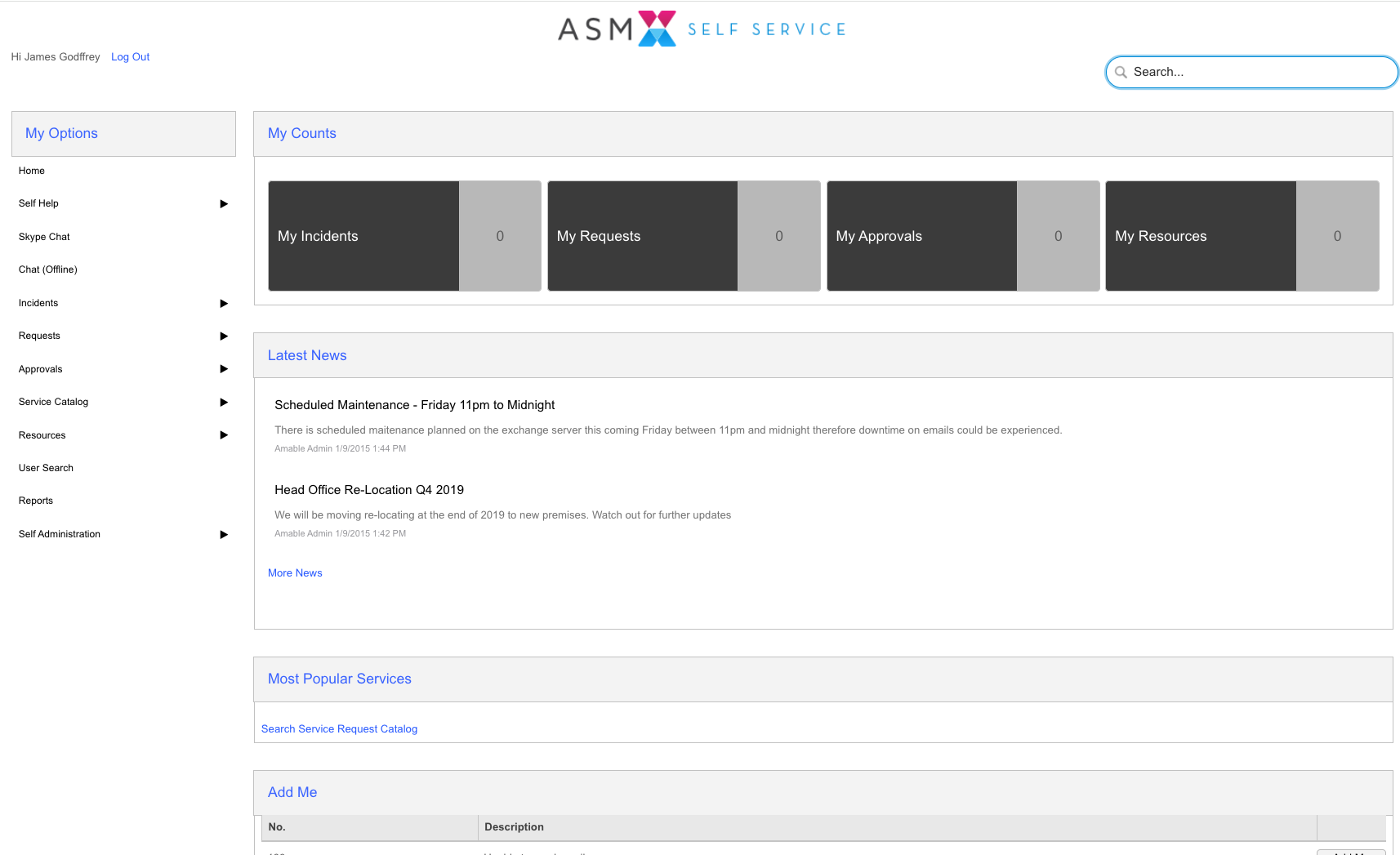Go to Home in My Options
The height and width of the screenshot is (855, 1400).
(32, 171)
